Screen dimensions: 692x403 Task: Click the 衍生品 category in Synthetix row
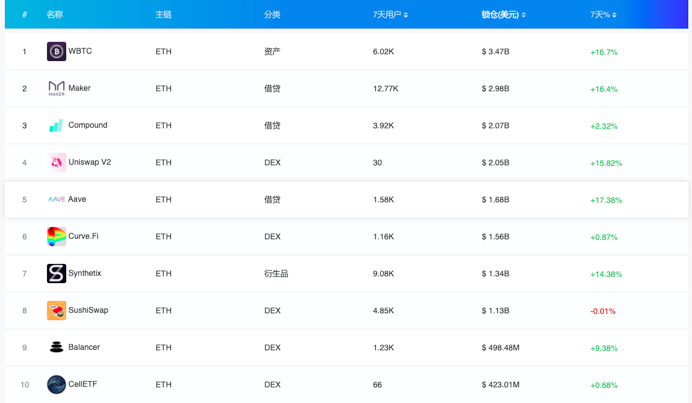(276, 274)
